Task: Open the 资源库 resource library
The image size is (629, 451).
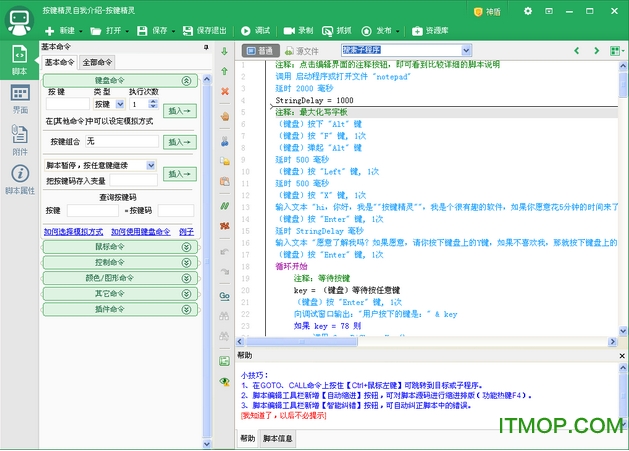Action: pyautogui.click(x=430, y=31)
